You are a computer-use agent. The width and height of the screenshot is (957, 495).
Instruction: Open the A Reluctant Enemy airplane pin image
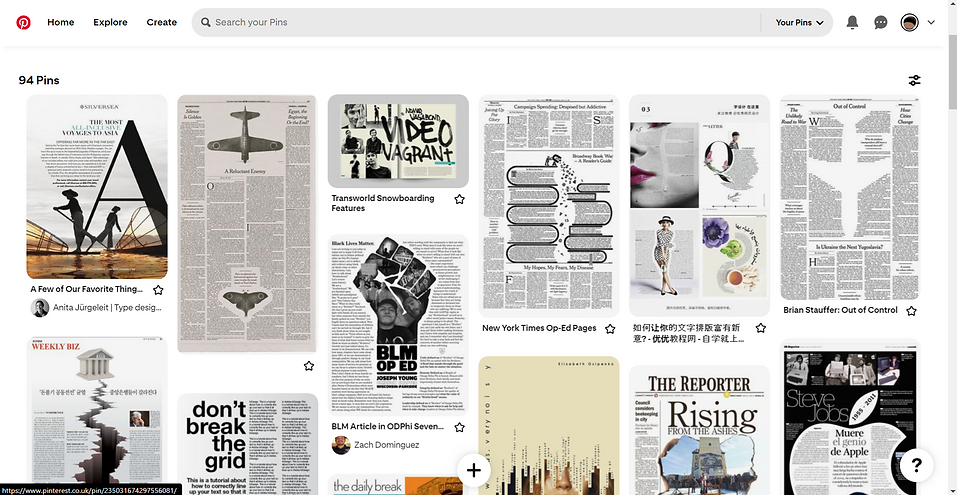[x=248, y=224]
